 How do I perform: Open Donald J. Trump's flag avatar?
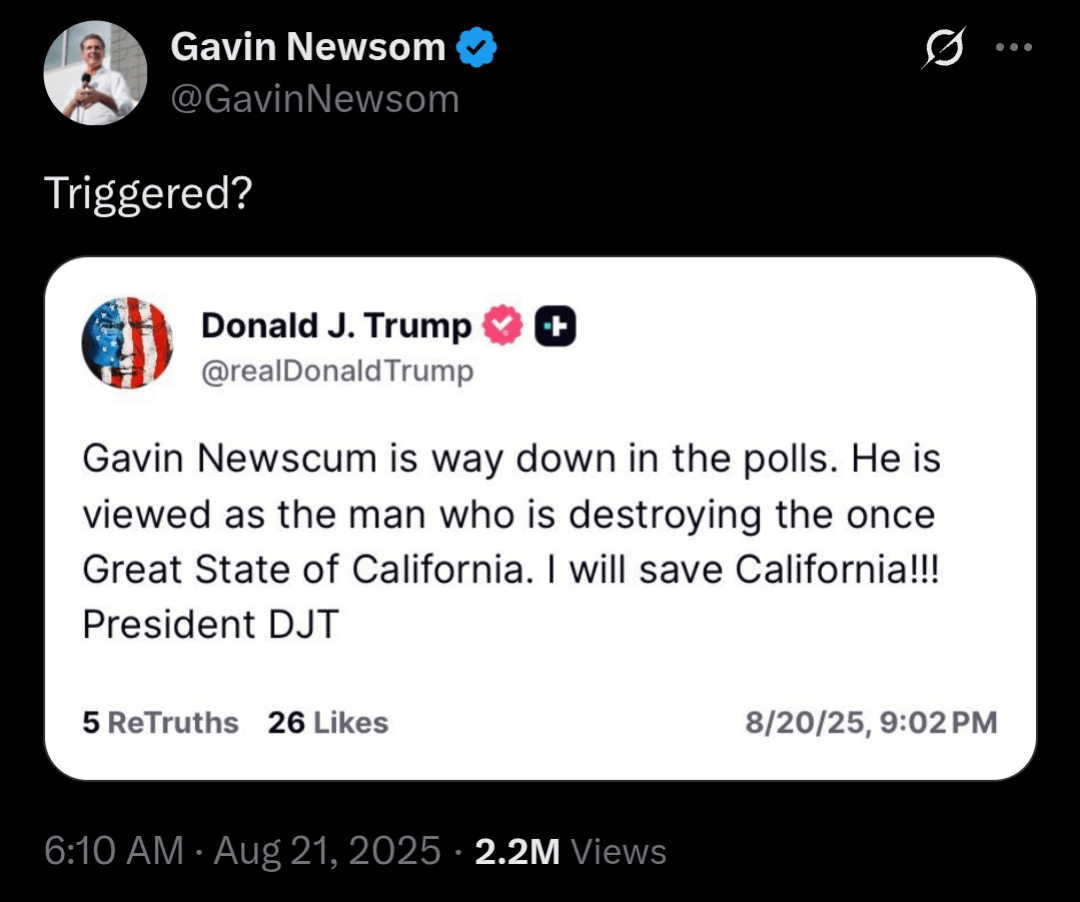click(x=127, y=343)
